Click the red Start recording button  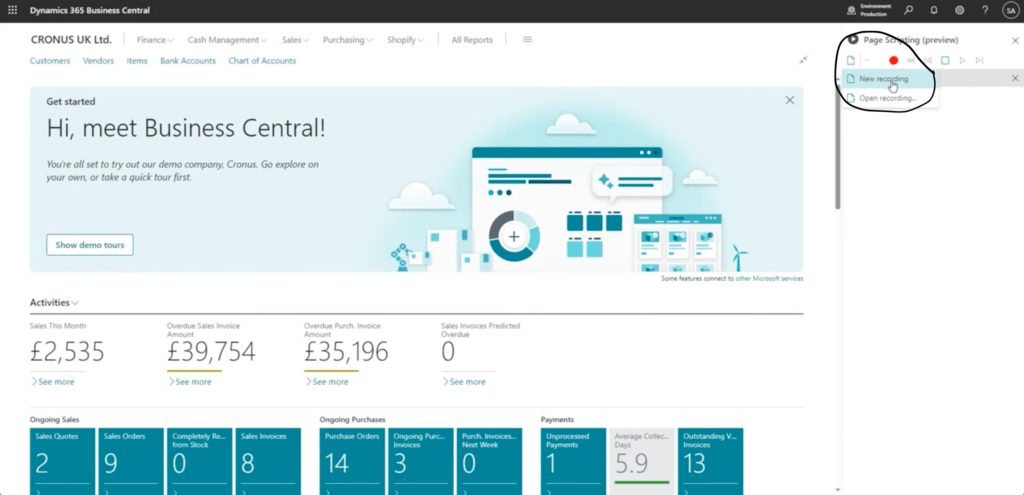[x=894, y=61]
